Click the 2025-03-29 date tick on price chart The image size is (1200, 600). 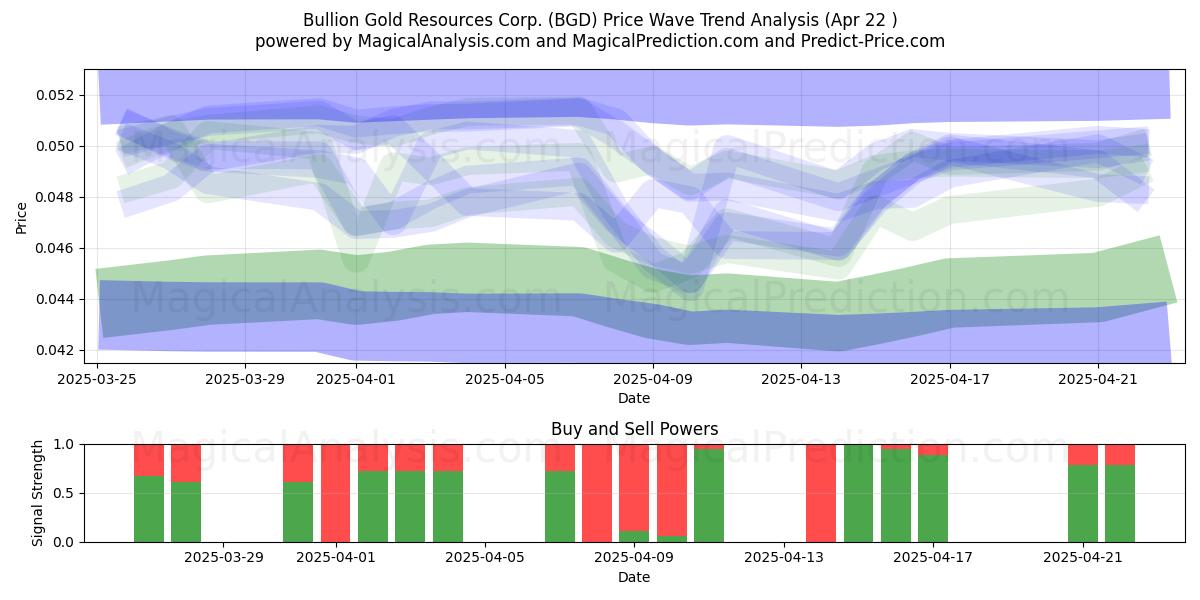tap(245, 379)
